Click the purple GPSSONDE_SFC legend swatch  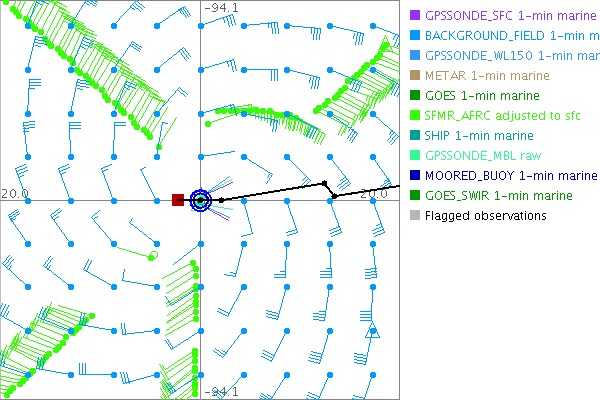point(412,15)
